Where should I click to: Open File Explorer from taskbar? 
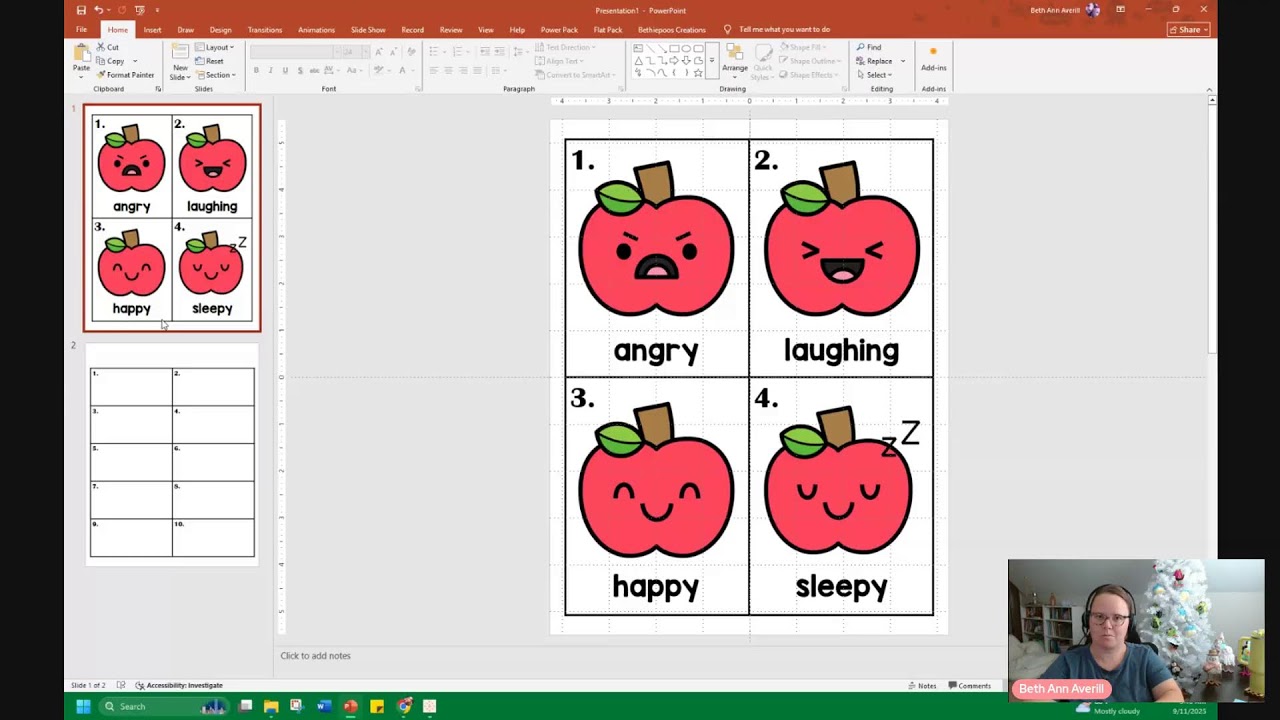pos(271,707)
